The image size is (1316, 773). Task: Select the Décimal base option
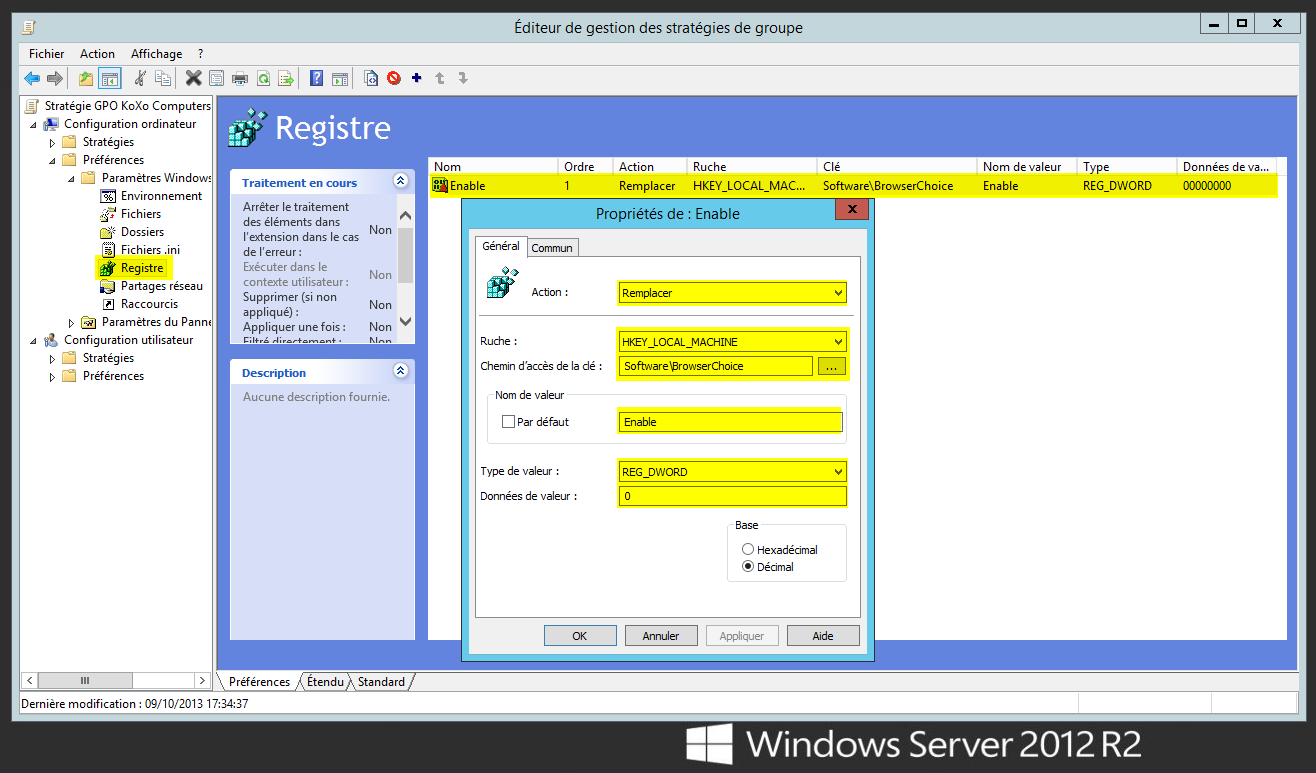(748, 567)
